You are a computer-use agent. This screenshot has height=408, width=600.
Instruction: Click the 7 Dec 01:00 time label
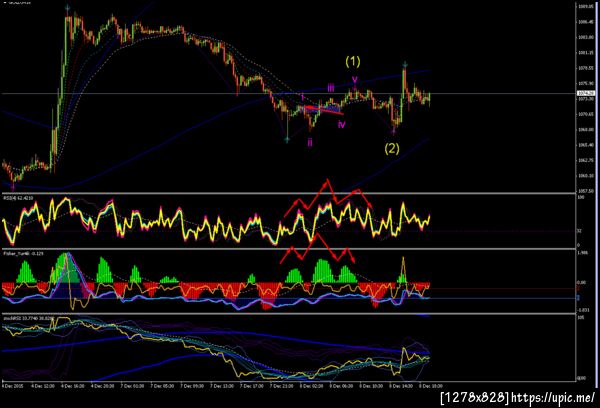click(132, 386)
